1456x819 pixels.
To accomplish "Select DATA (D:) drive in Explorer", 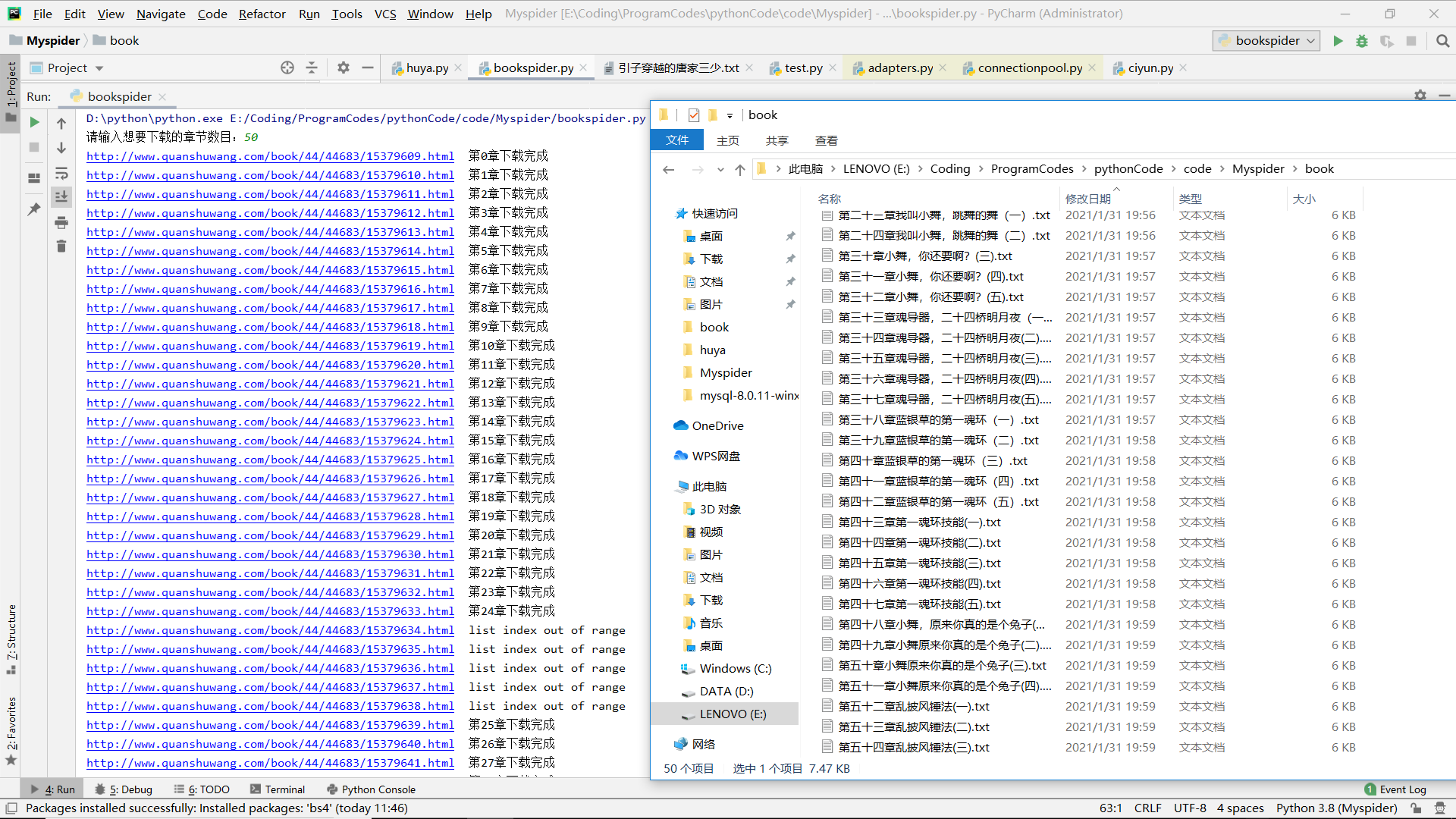I will (726, 692).
